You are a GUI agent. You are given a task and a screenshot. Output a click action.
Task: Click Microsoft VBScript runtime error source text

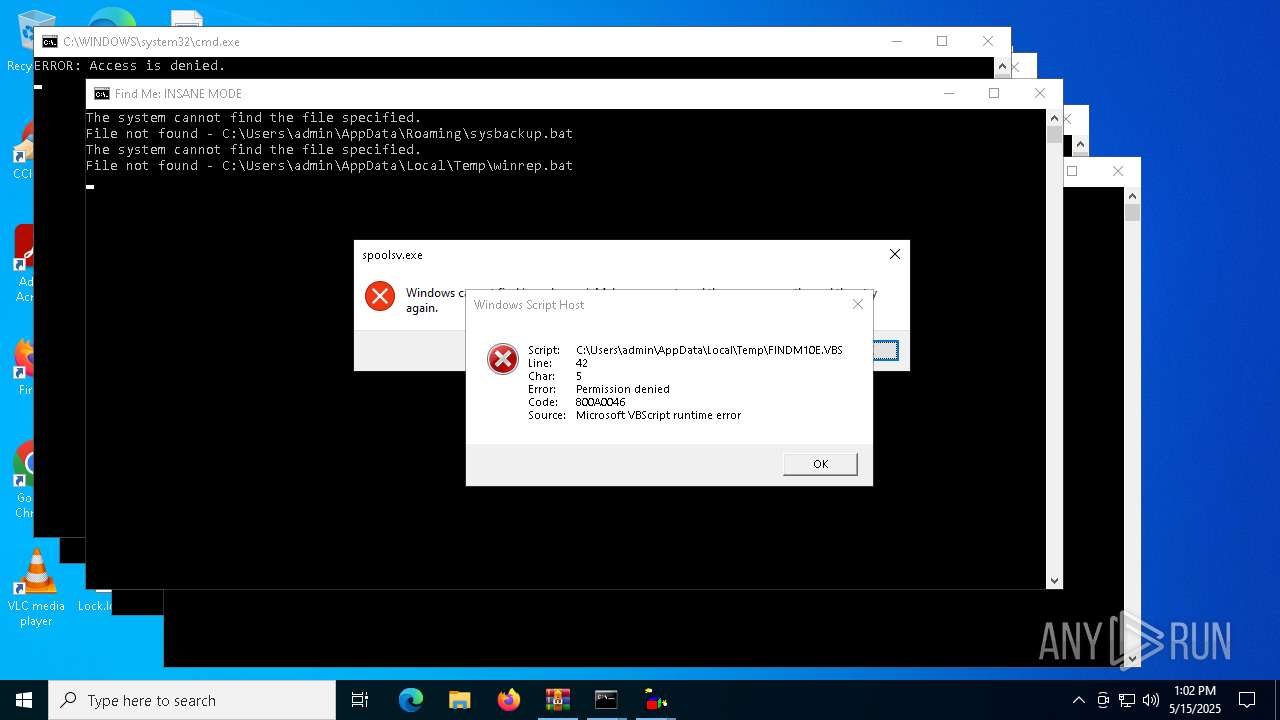click(x=658, y=415)
